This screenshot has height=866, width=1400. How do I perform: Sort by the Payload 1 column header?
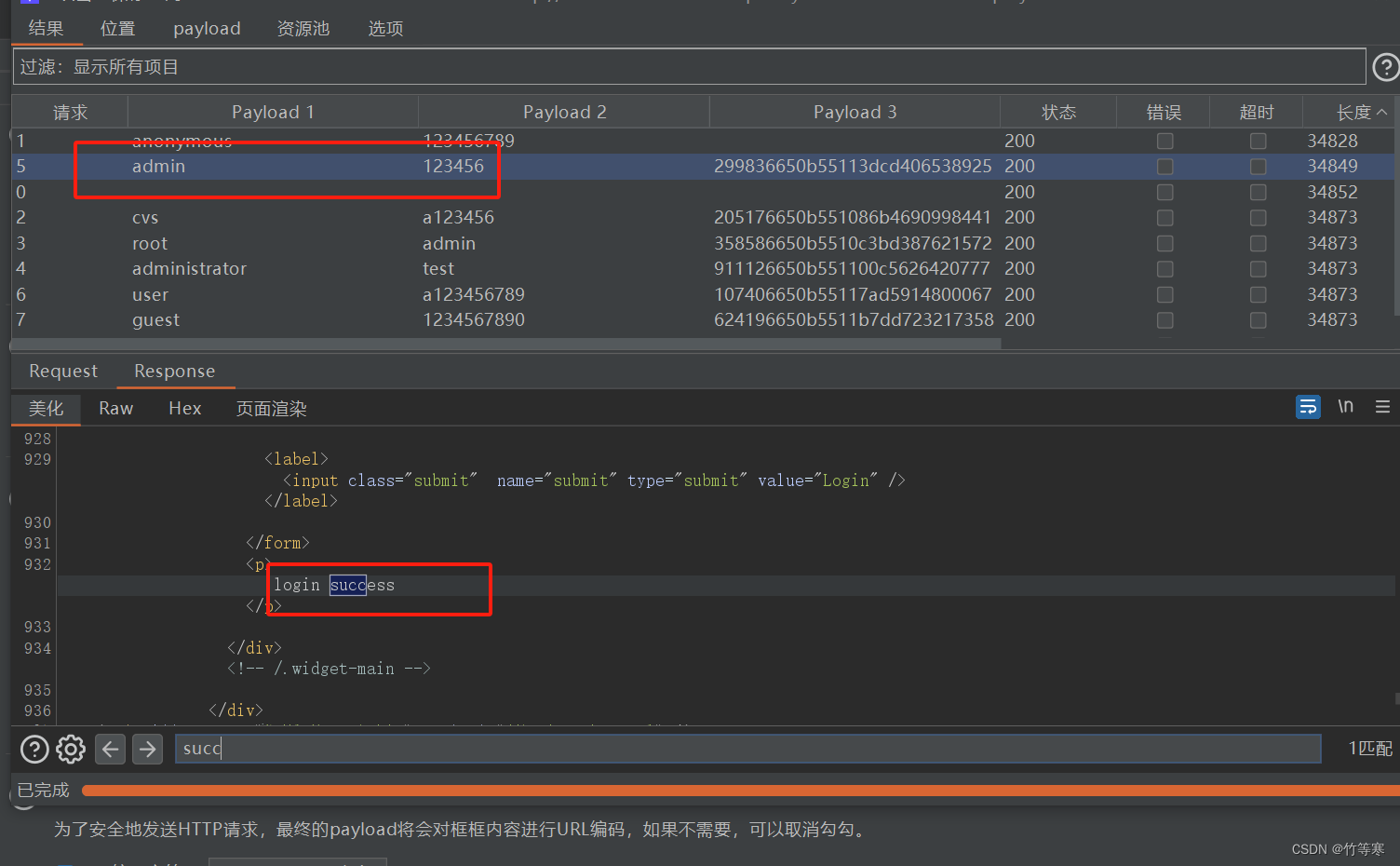pyautogui.click(x=273, y=112)
